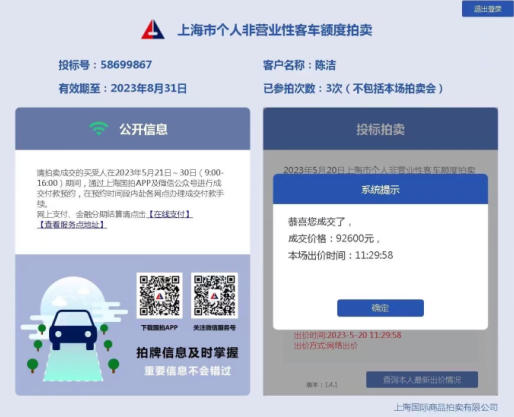Click the red 出价时间 bid time text

[347, 335]
